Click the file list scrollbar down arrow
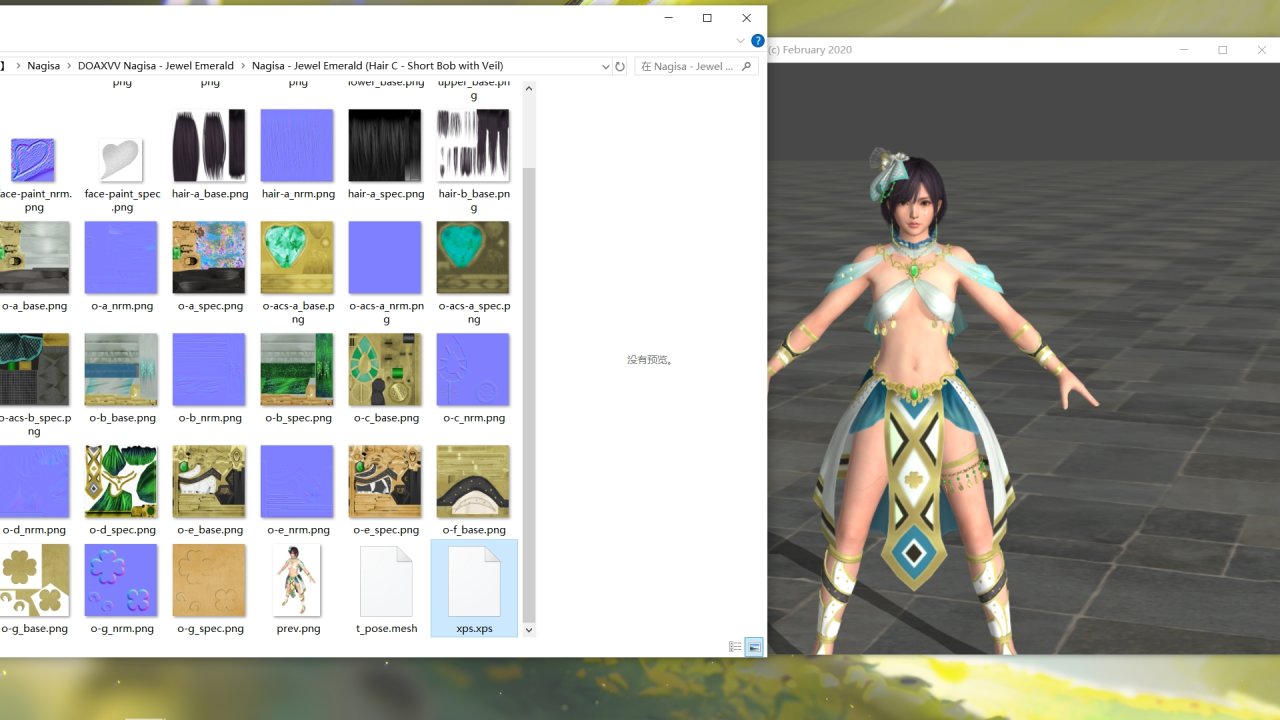Image resolution: width=1280 pixels, height=720 pixels. [x=529, y=630]
